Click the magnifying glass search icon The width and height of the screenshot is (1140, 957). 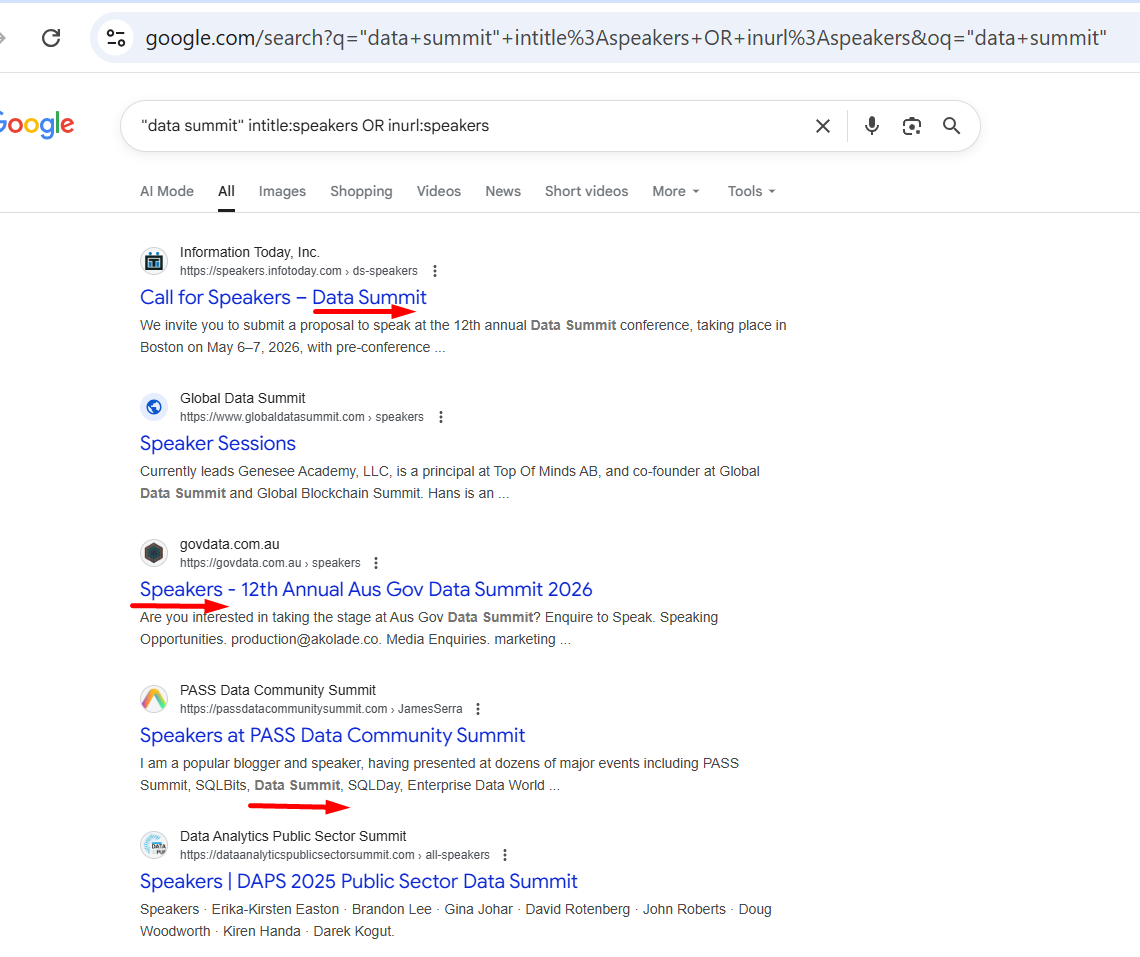(951, 126)
